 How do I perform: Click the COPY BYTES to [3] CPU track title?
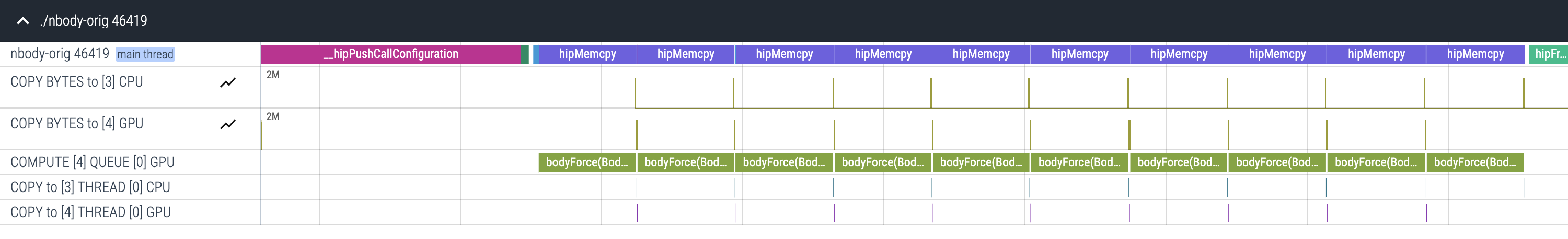(x=77, y=82)
